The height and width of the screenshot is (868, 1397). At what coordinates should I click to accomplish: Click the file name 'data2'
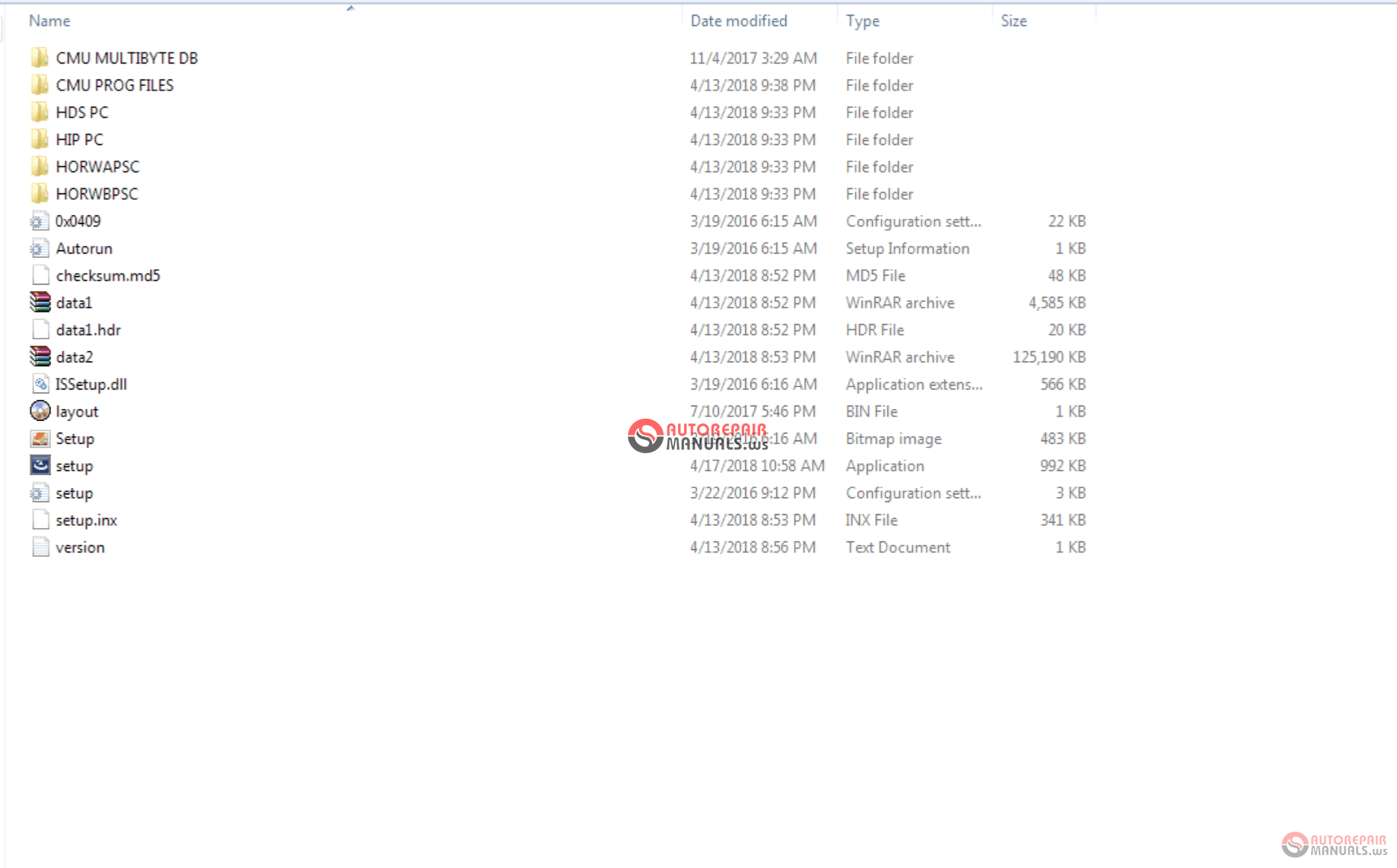pyautogui.click(x=74, y=357)
